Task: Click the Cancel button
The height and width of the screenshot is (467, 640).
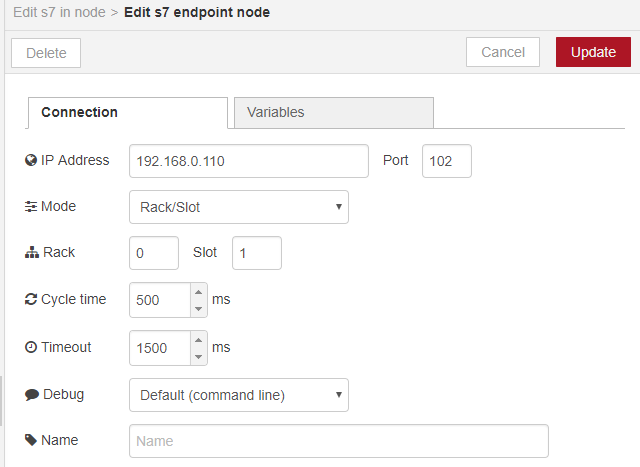Action: pyautogui.click(x=503, y=52)
